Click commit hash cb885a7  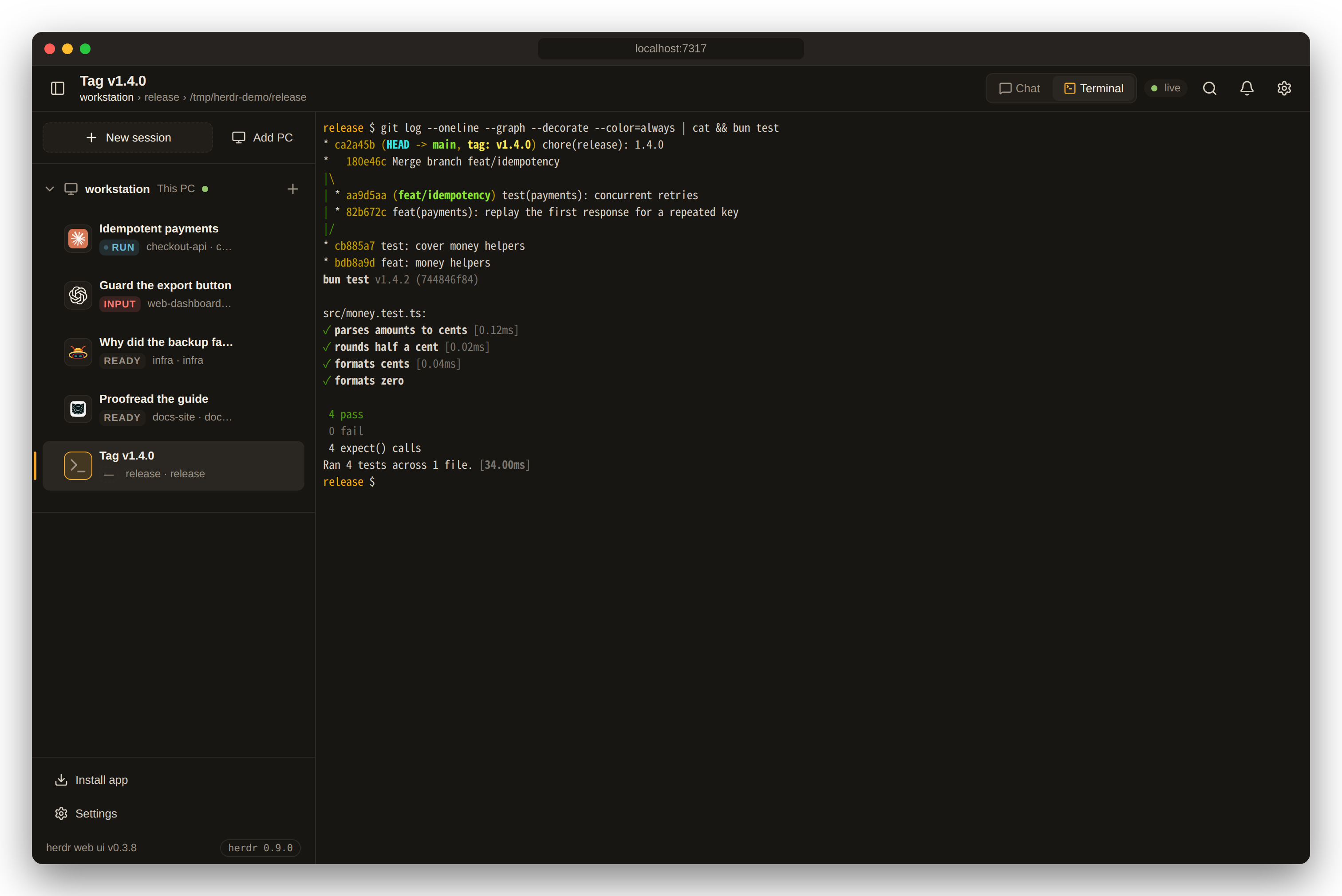(355, 246)
